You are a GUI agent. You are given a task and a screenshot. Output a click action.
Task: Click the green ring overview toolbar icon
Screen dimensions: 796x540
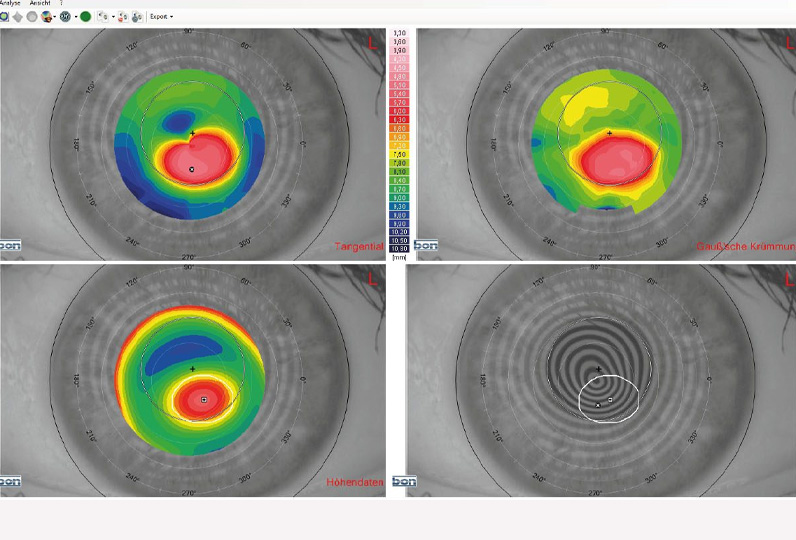pyautogui.click(x=4, y=16)
